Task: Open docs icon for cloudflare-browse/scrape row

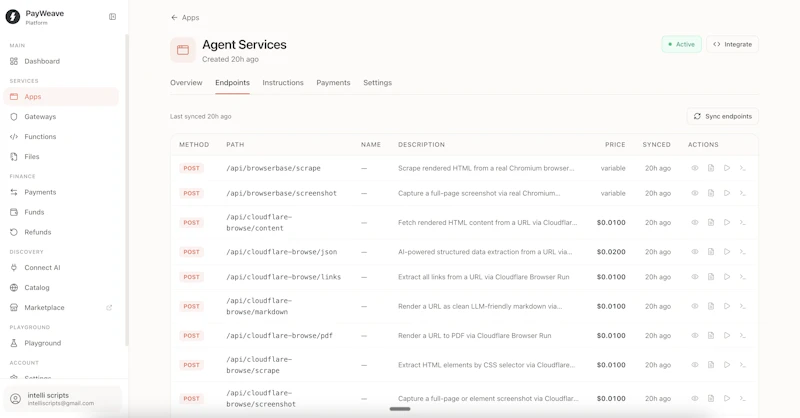Action: [x=711, y=365]
